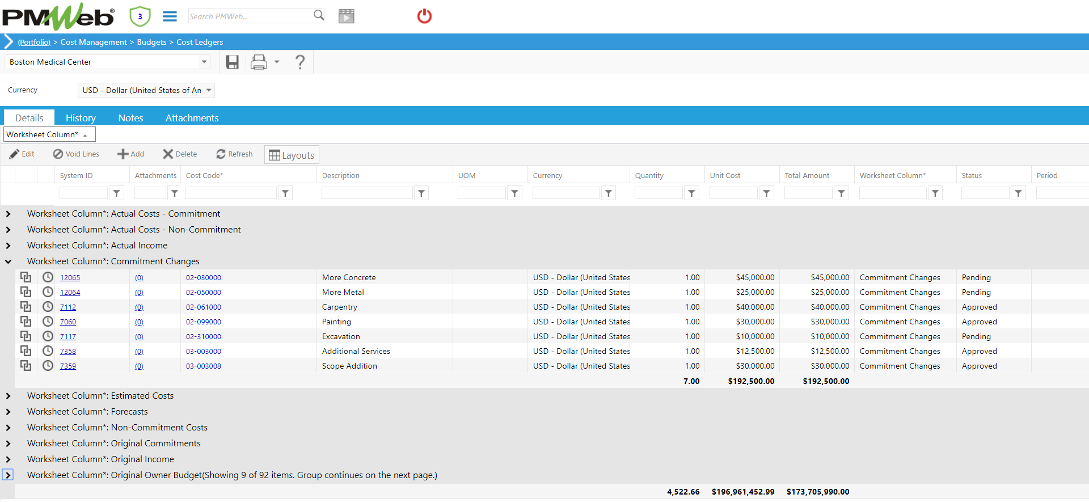Click the filter icon for Cost Code column
The width and height of the screenshot is (1089, 502).
(x=285, y=193)
